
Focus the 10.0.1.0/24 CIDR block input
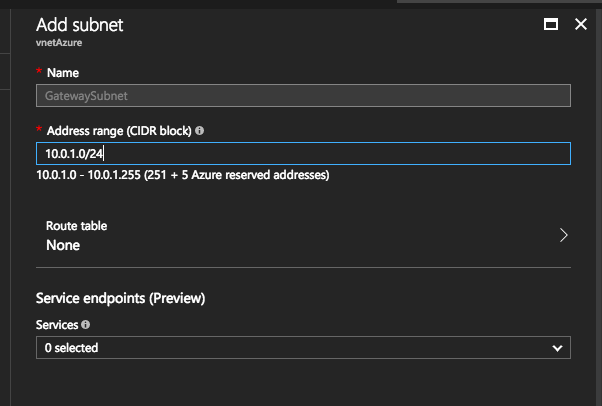point(303,154)
